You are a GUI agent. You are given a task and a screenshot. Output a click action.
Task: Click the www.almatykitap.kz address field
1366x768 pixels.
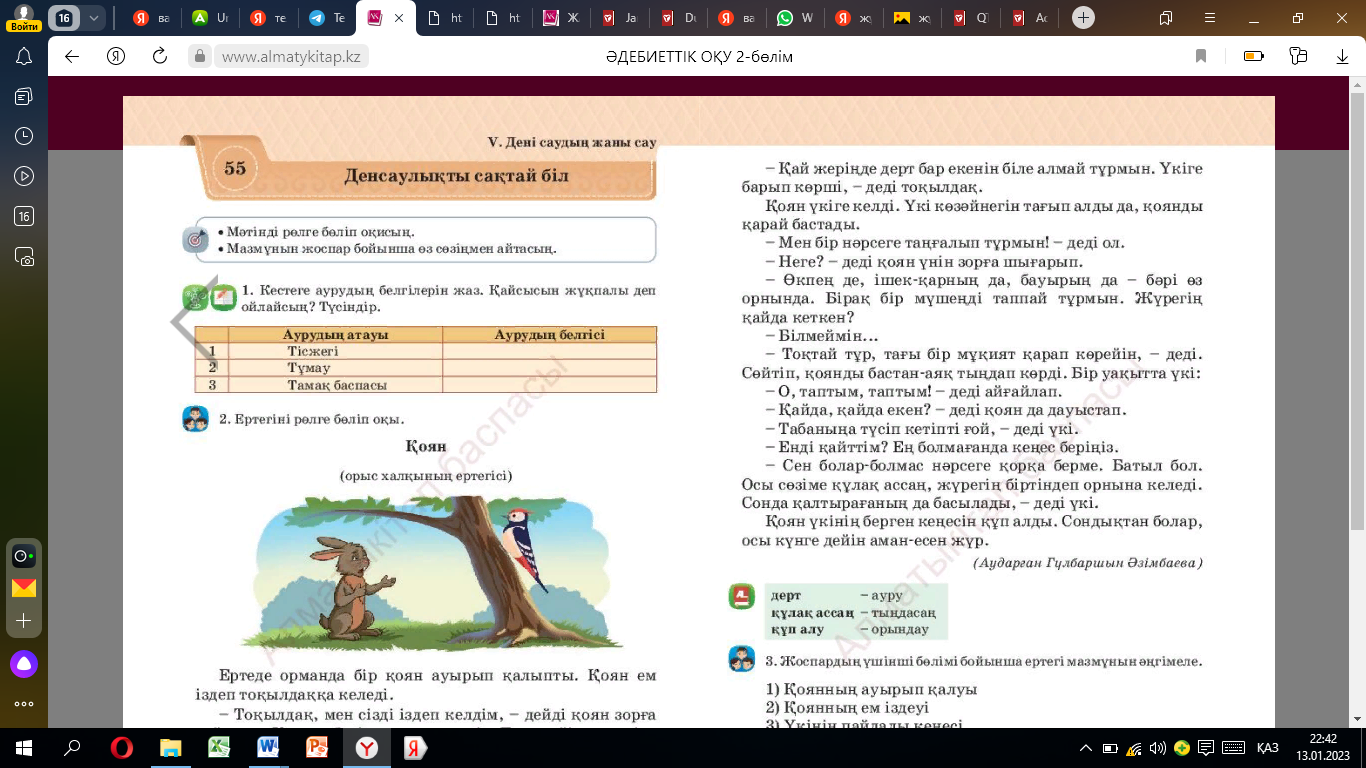pos(290,57)
